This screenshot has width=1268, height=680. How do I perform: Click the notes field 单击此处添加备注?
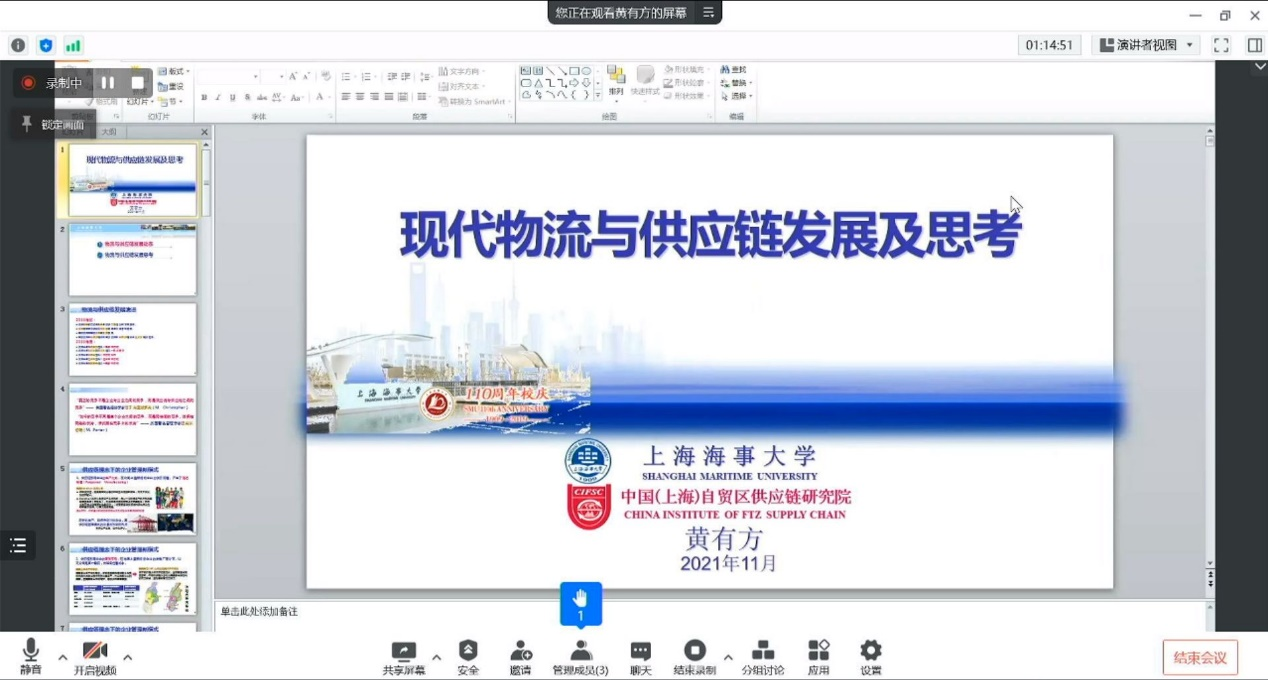pos(258,611)
